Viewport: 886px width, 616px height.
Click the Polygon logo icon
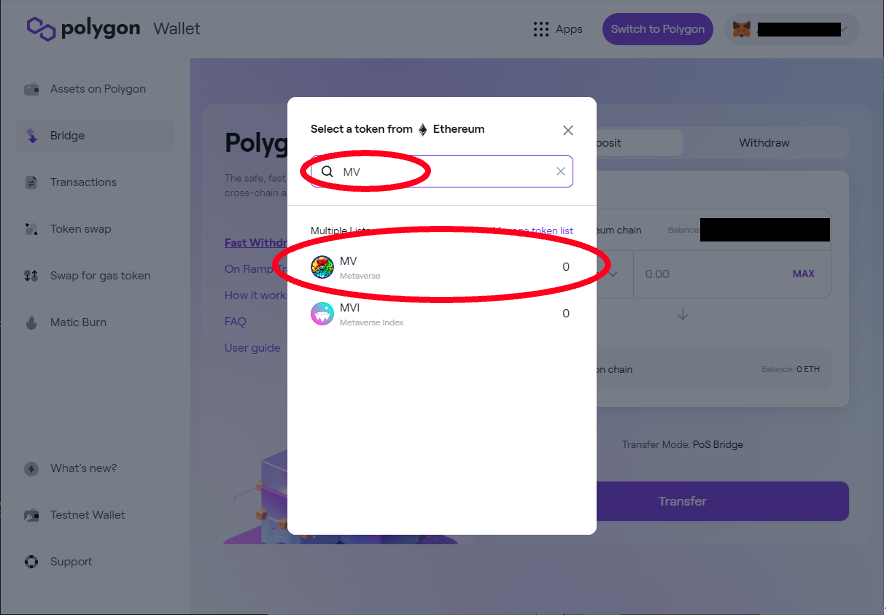pos(41,29)
